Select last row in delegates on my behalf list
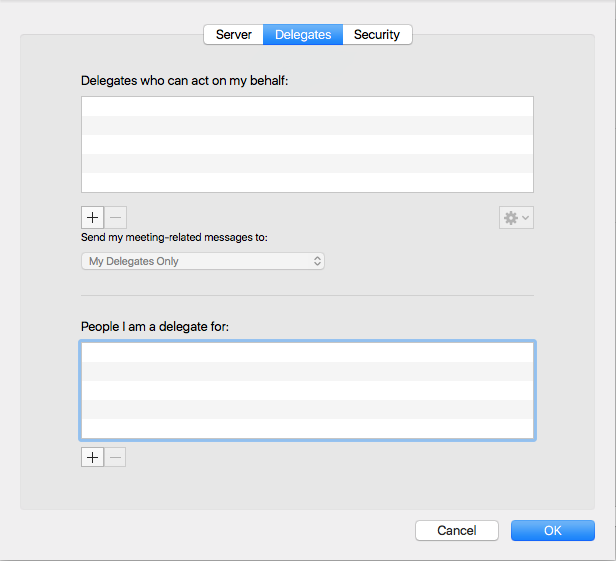This screenshot has width=616, height=561. tap(307, 182)
